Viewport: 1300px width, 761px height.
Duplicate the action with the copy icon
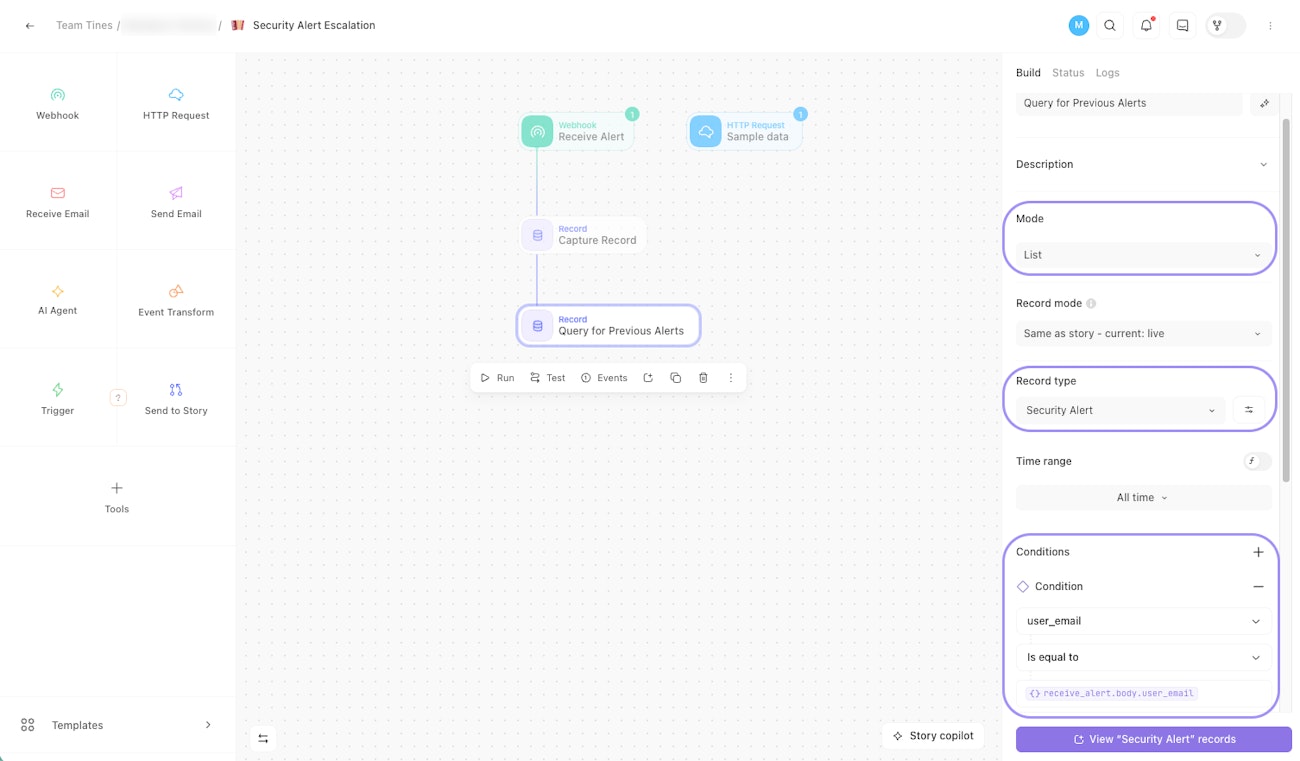coord(676,378)
